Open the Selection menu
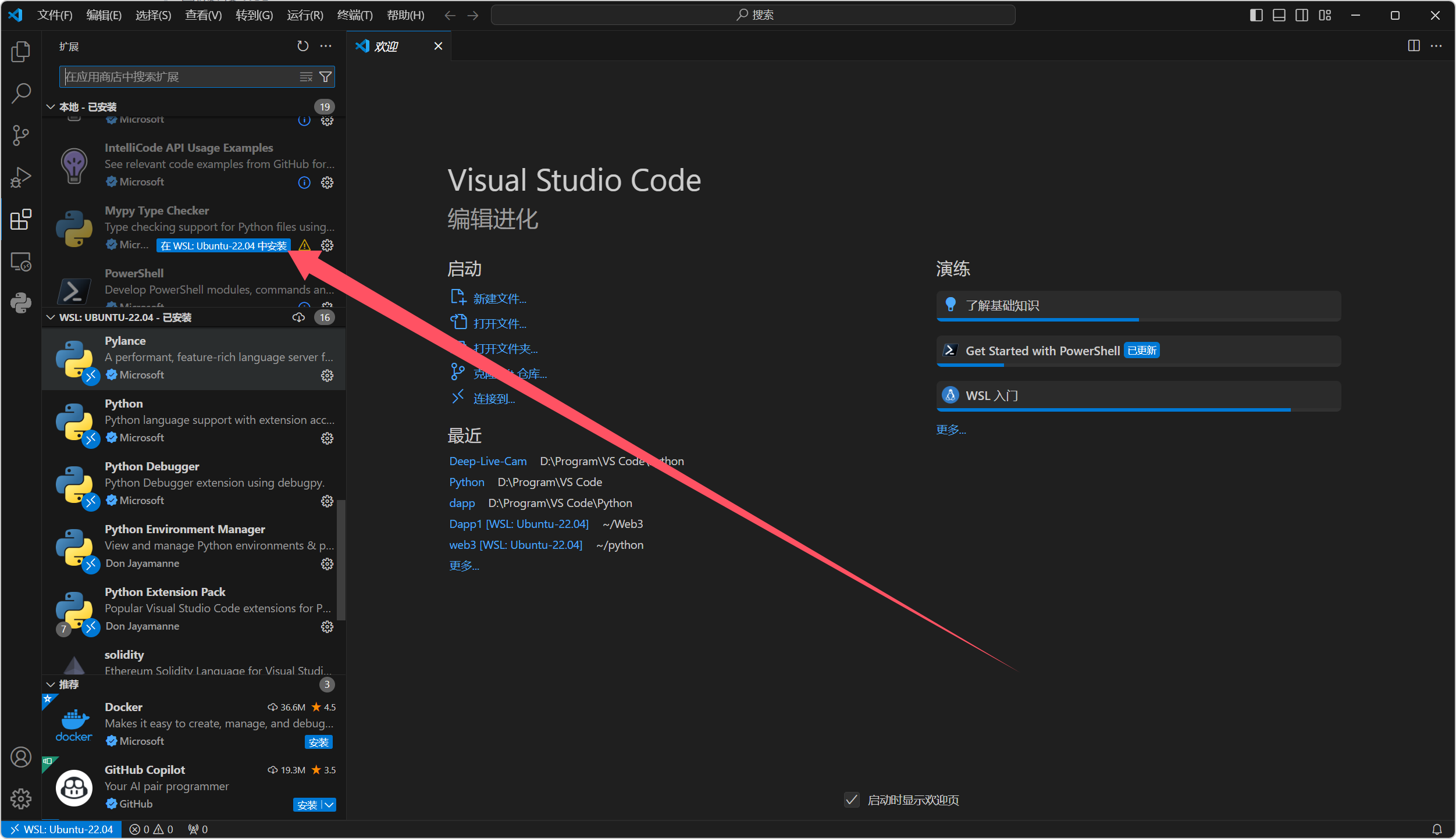 pyautogui.click(x=154, y=15)
